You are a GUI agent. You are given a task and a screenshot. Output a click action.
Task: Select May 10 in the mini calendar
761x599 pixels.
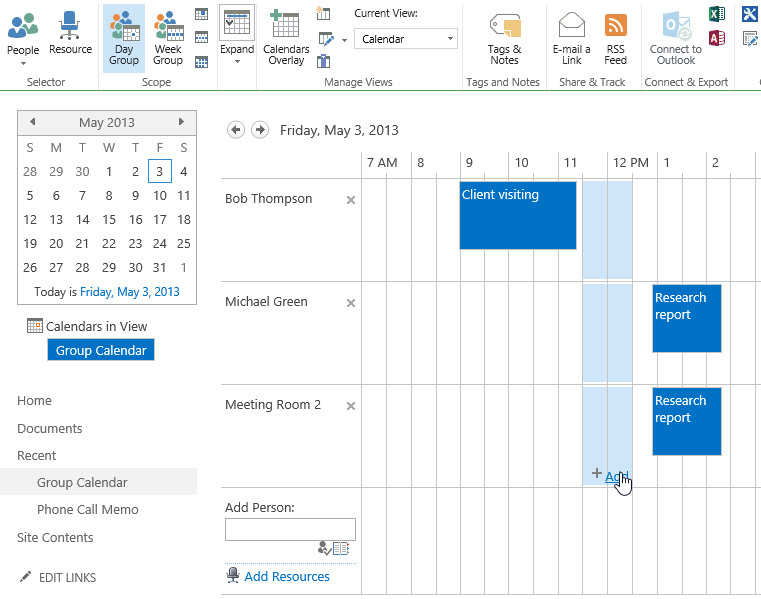tap(160, 196)
